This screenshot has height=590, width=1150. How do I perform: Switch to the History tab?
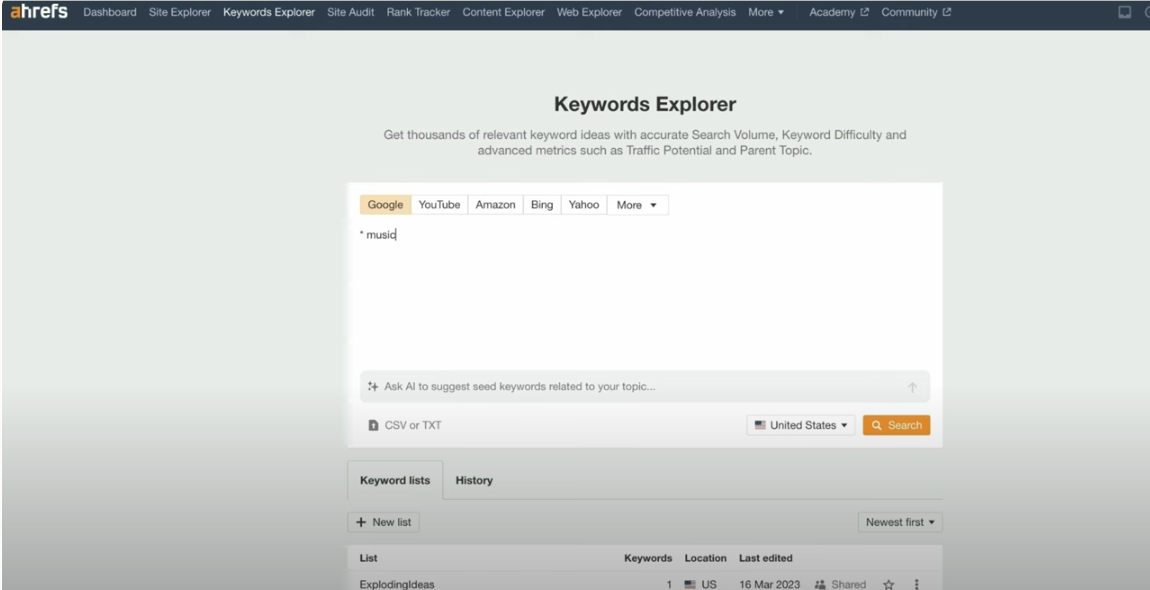point(474,480)
